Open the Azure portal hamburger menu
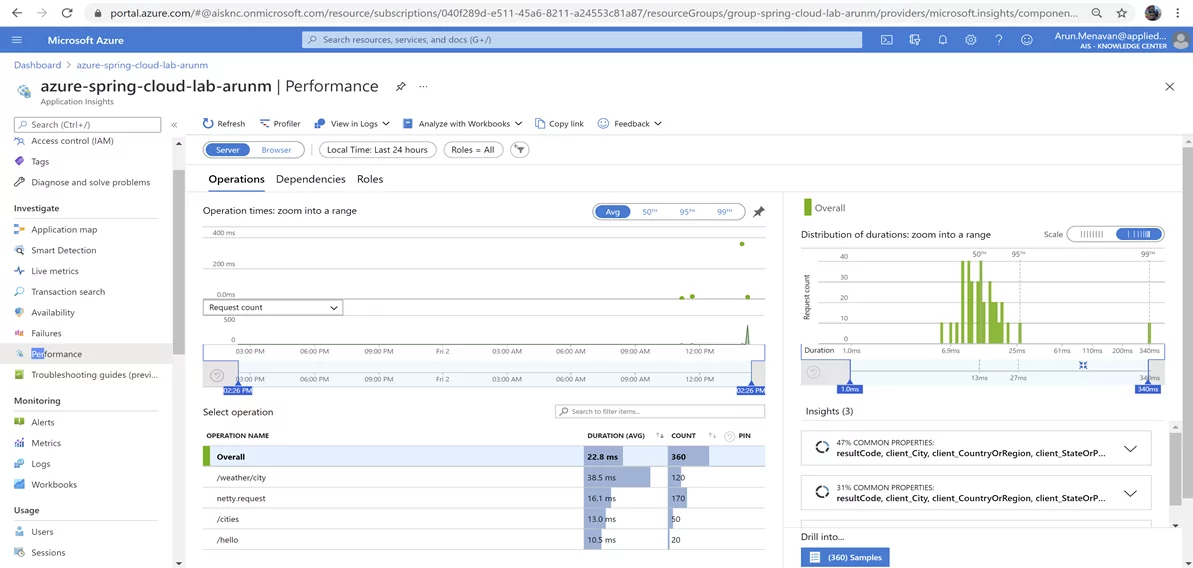The height and width of the screenshot is (568, 1193). (x=17, y=40)
